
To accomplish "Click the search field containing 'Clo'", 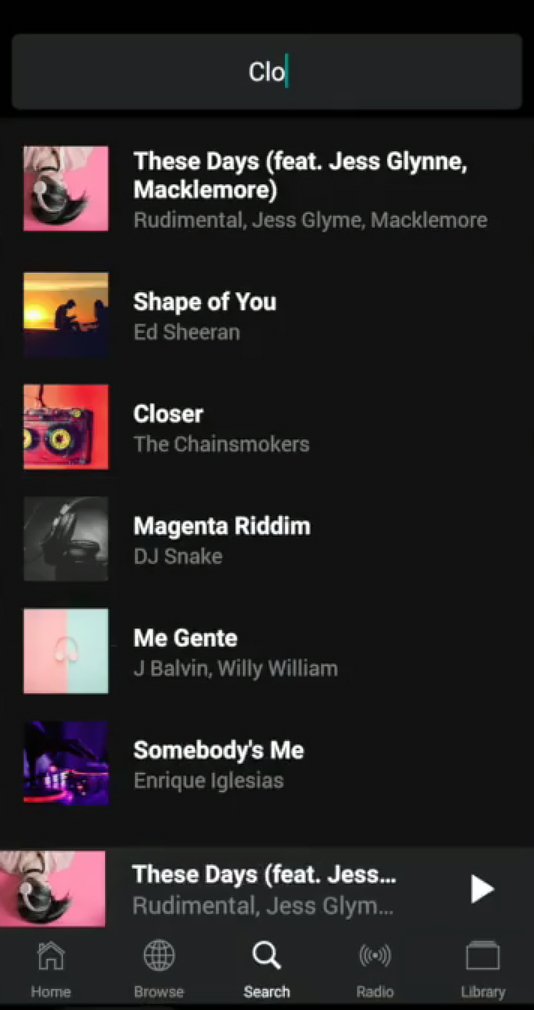I will pos(267,71).
